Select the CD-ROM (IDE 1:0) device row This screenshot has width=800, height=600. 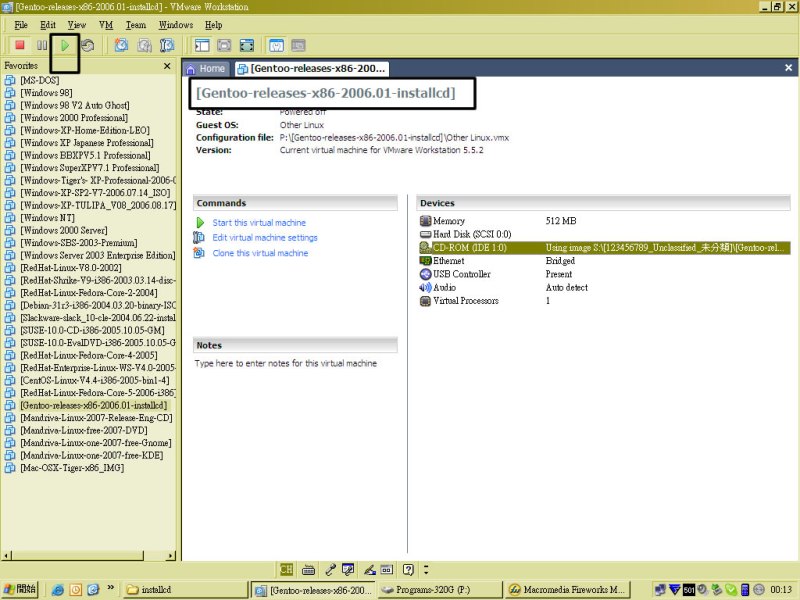[x=604, y=248]
